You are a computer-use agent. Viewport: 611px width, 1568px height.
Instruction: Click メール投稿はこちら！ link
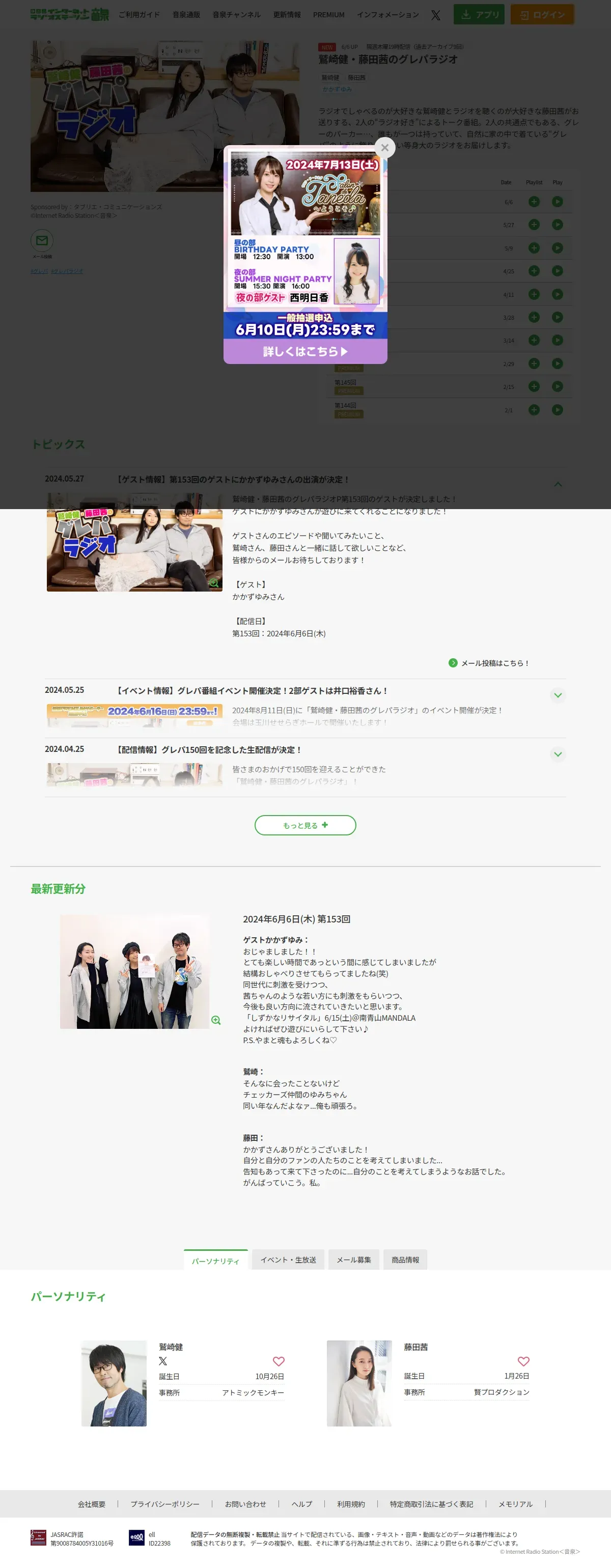(x=489, y=663)
